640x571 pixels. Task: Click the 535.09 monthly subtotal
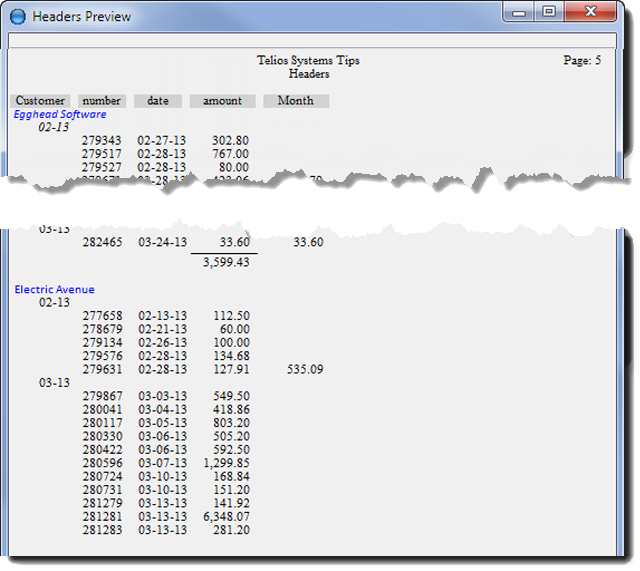304,370
